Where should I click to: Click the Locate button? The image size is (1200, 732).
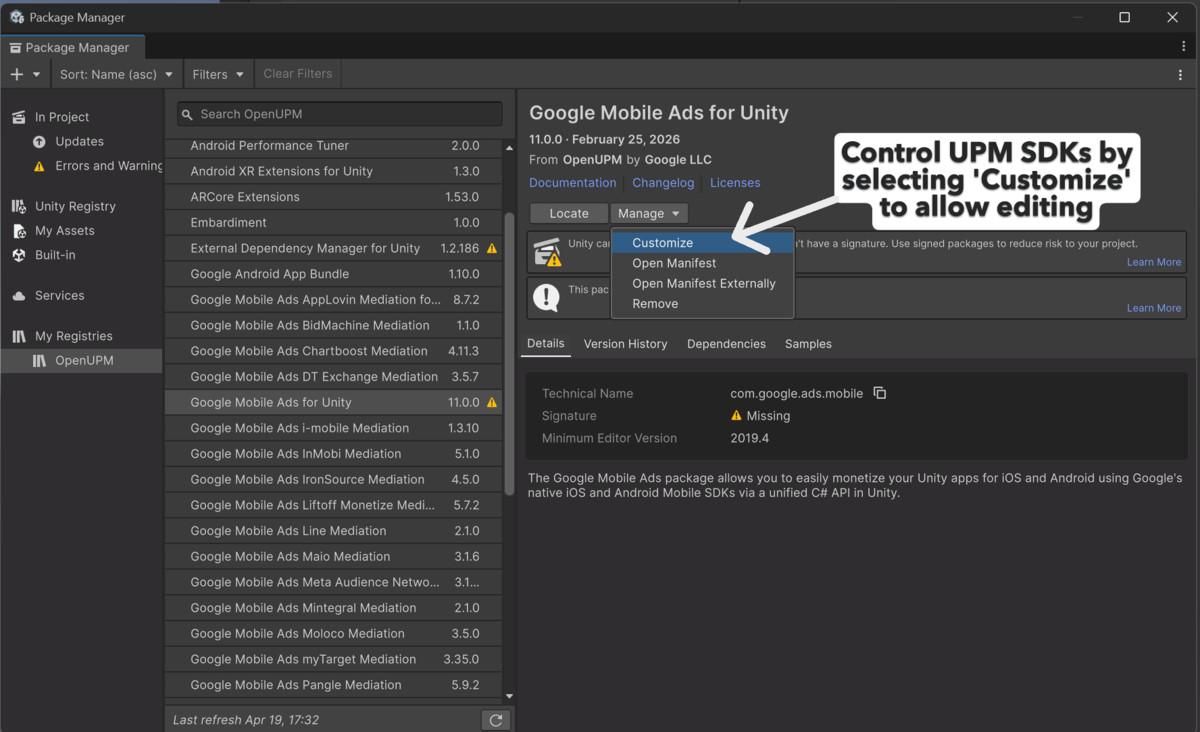click(569, 213)
